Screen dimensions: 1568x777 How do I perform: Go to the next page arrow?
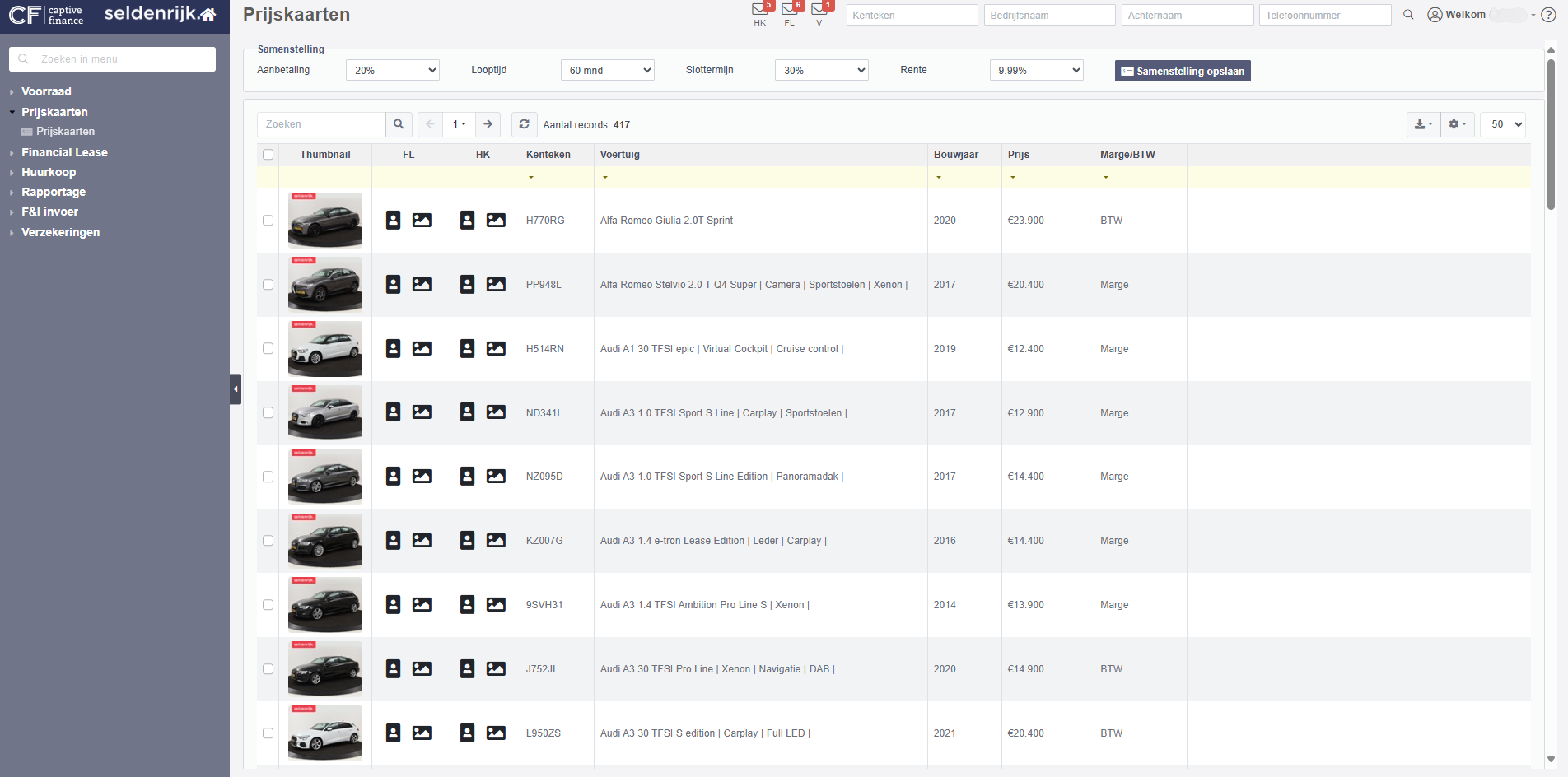(488, 124)
